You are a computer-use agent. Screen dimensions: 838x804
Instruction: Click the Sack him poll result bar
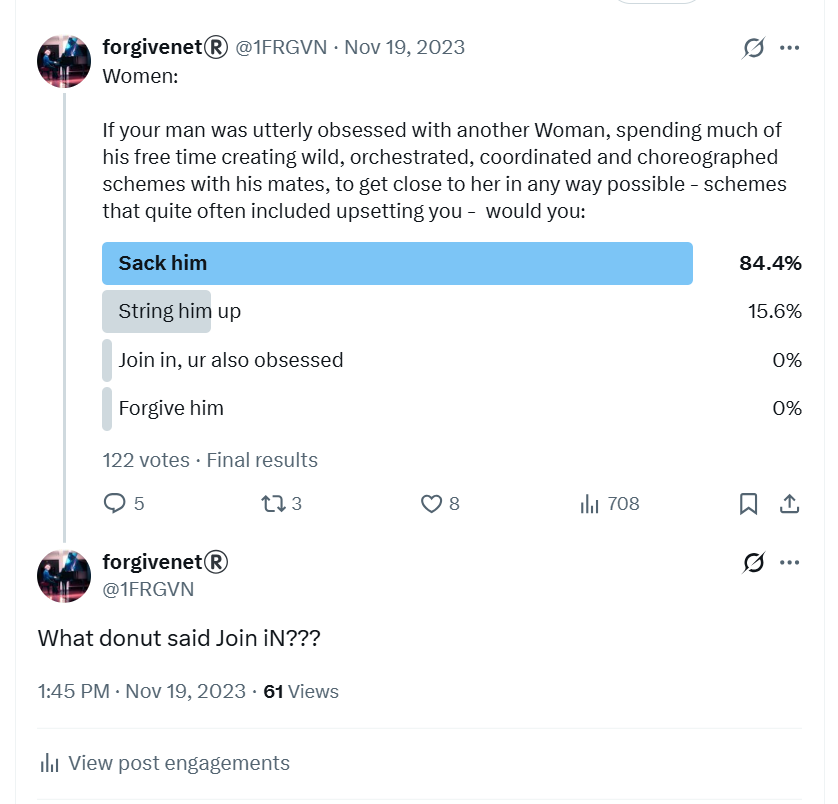coord(397,263)
